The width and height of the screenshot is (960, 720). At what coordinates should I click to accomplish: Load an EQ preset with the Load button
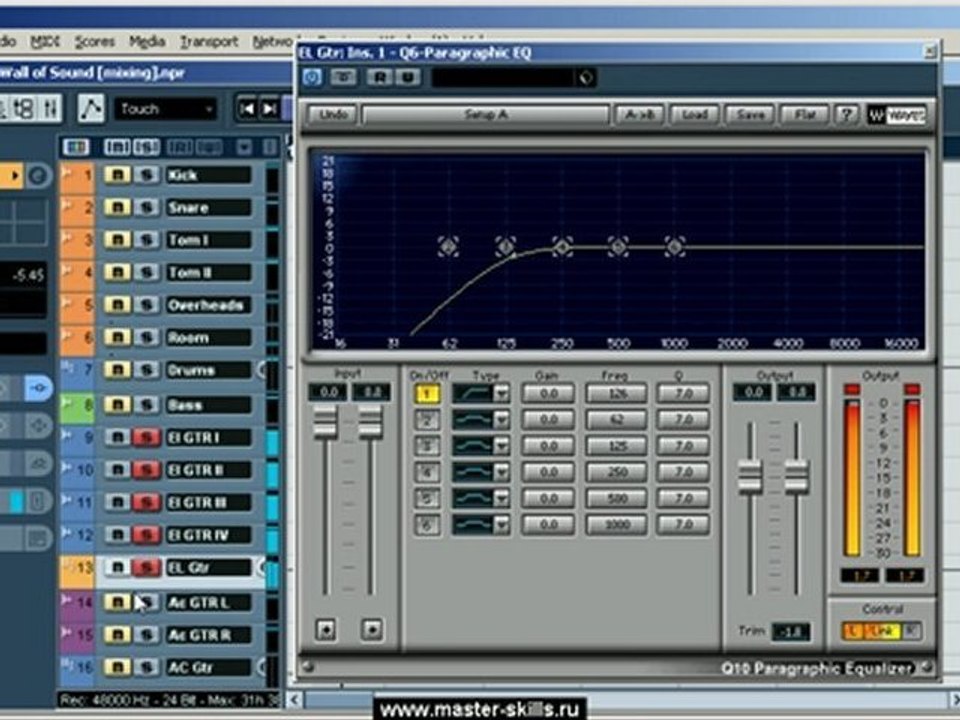[695, 114]
